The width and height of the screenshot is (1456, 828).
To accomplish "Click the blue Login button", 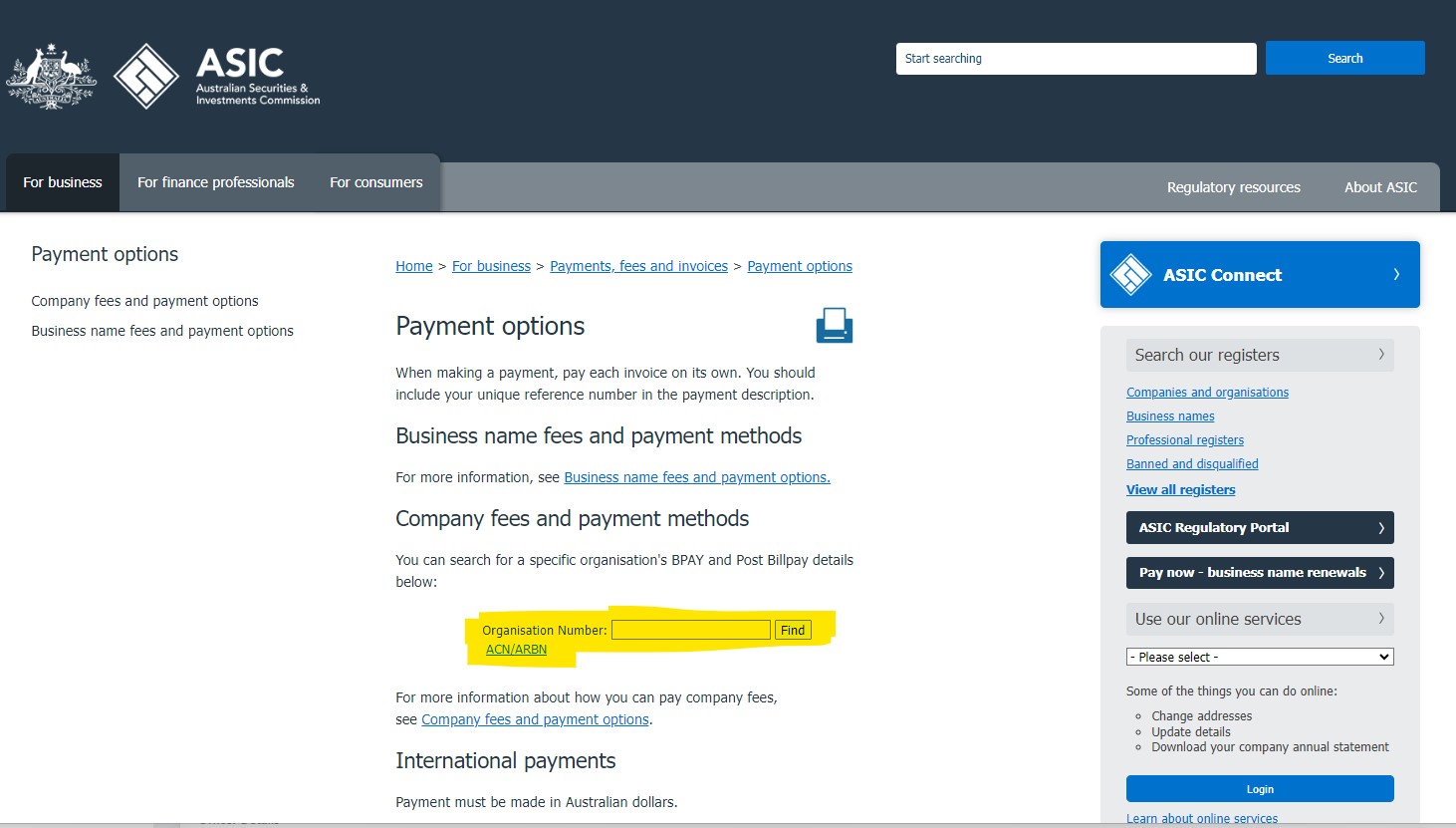I will tap(1260, 789).
